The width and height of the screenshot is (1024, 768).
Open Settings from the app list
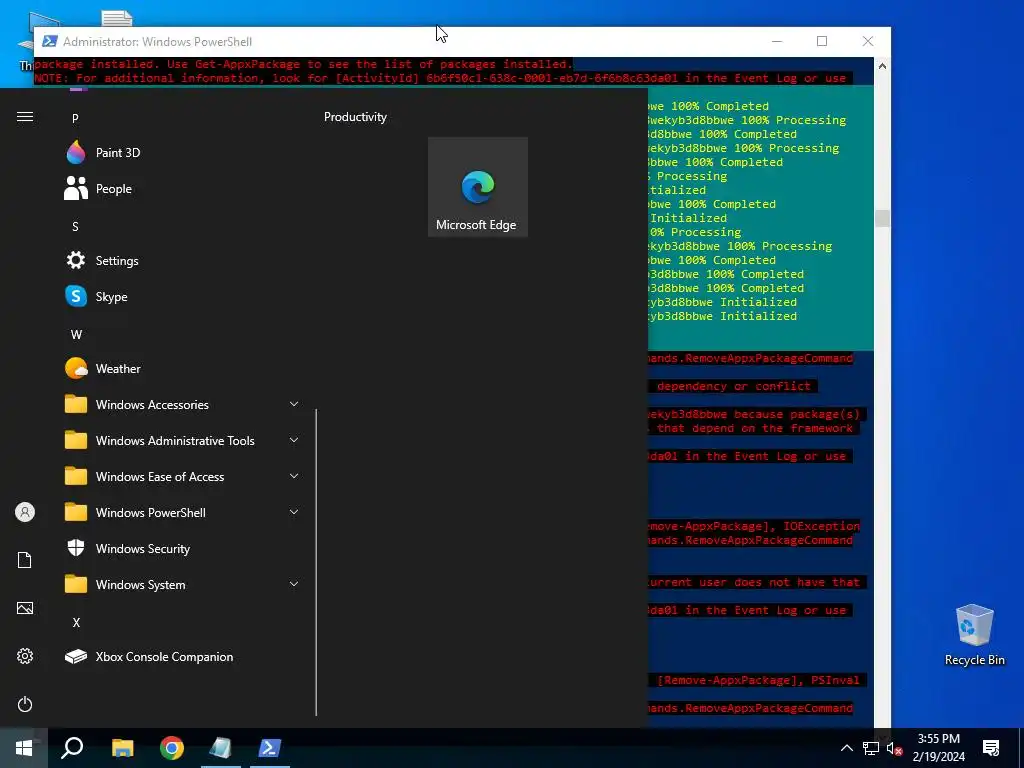183,261
